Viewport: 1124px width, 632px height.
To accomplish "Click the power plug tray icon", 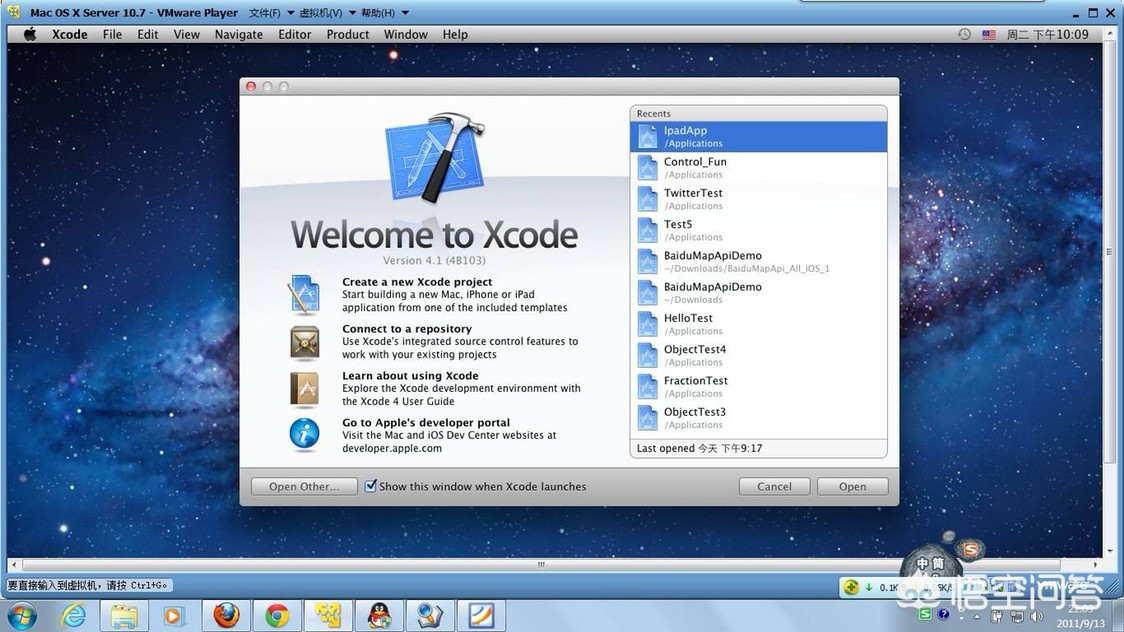I will pos(996,616).
